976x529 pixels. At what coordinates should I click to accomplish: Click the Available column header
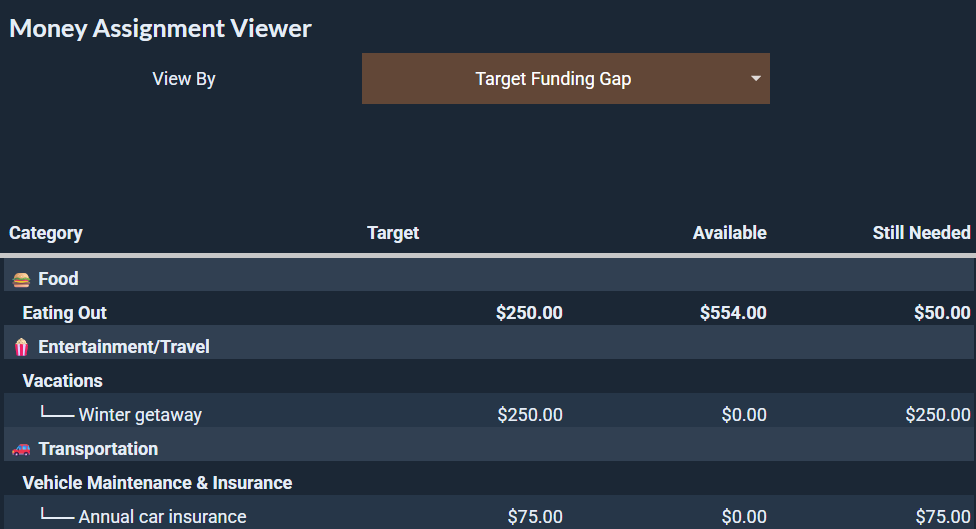click(x=730, y=233)
